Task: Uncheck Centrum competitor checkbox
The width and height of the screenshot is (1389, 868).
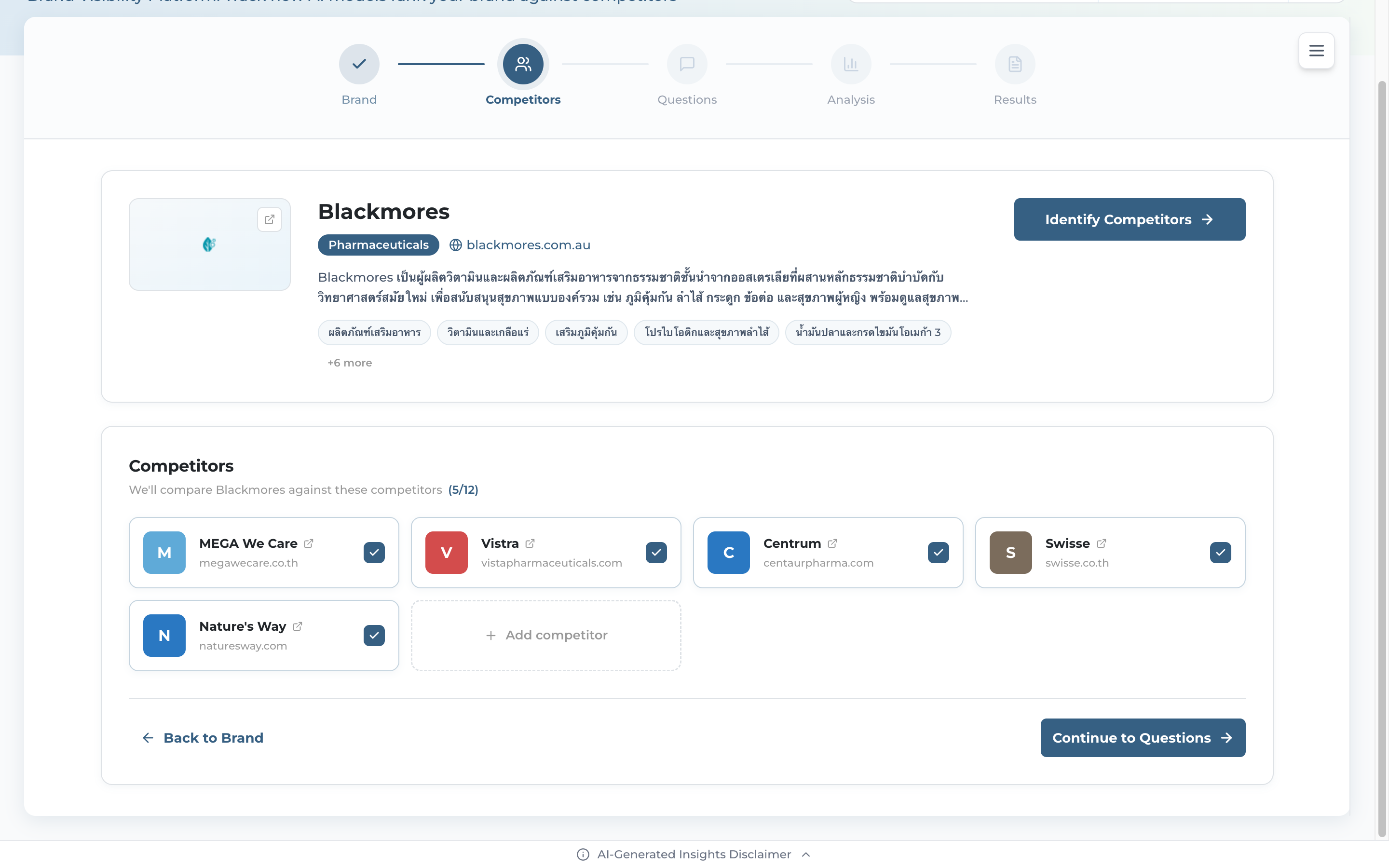Action: pyautogui.click(x=938, y=552)
